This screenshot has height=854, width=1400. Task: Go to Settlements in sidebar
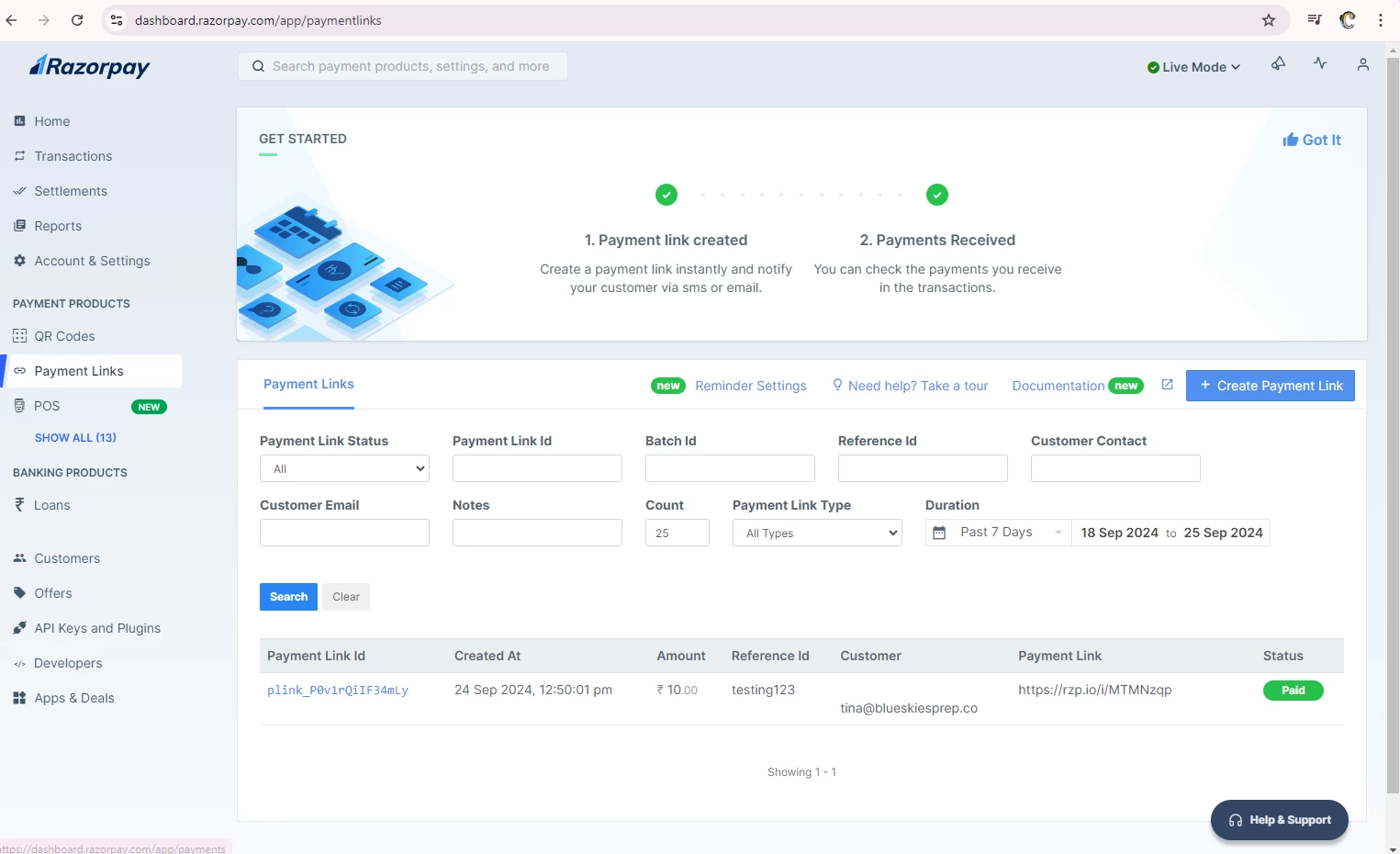71,191
